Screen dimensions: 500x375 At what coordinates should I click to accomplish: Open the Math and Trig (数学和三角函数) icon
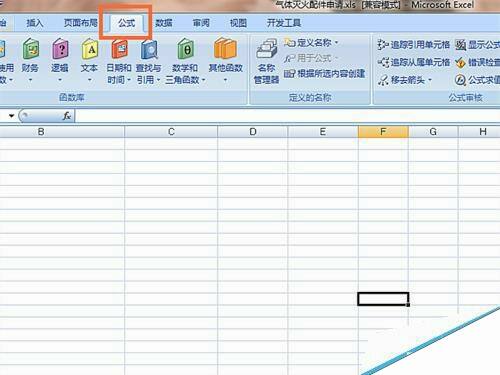[x=185, y=49]
